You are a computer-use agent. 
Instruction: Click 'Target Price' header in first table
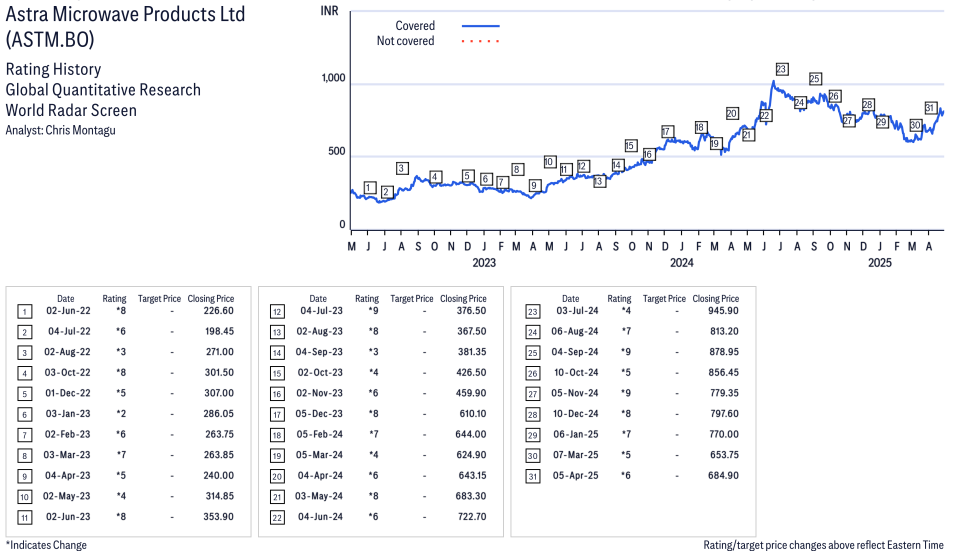click(x=159, y=299)
